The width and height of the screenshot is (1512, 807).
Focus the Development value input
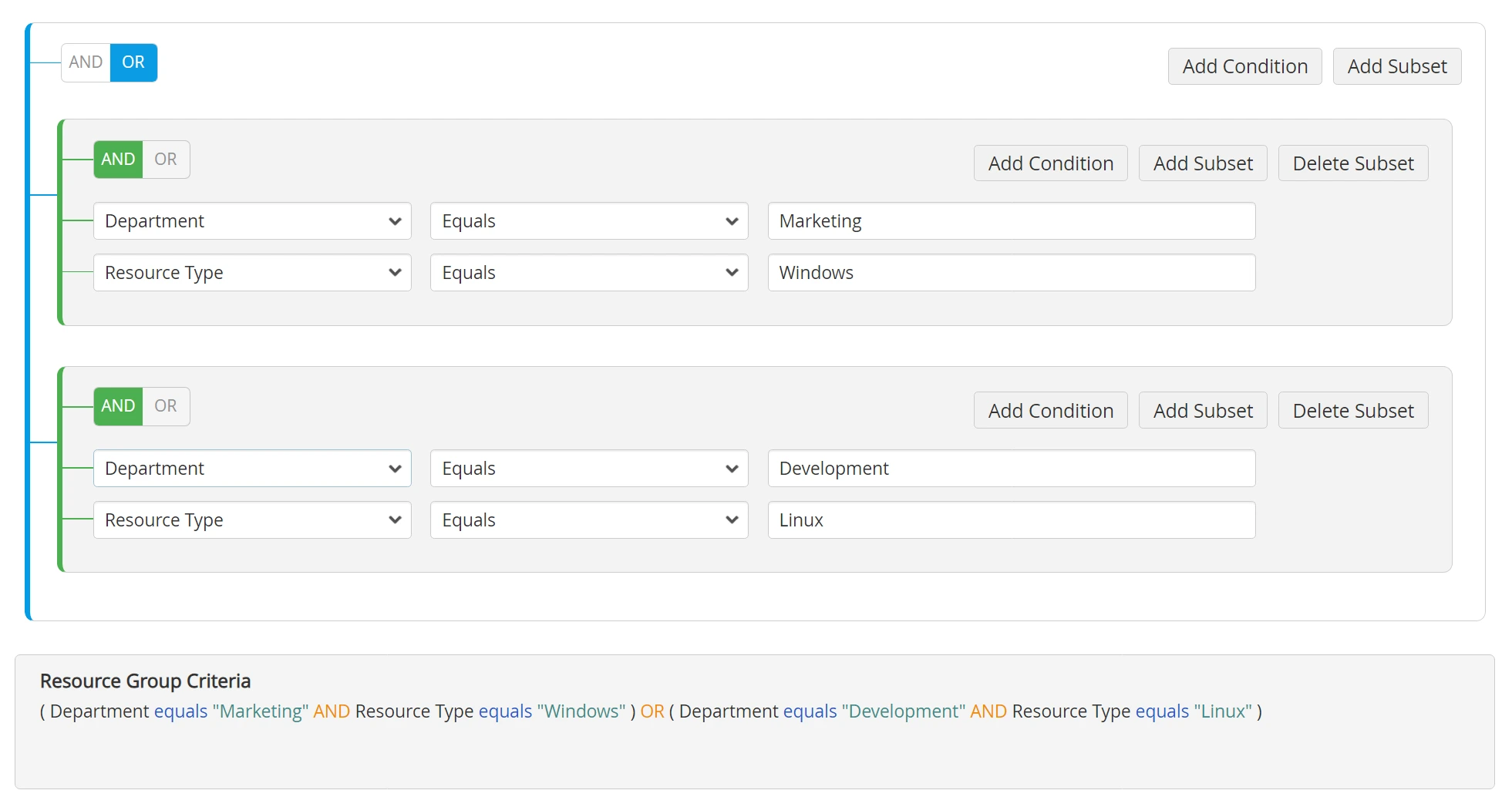[x=1011, y=469]
